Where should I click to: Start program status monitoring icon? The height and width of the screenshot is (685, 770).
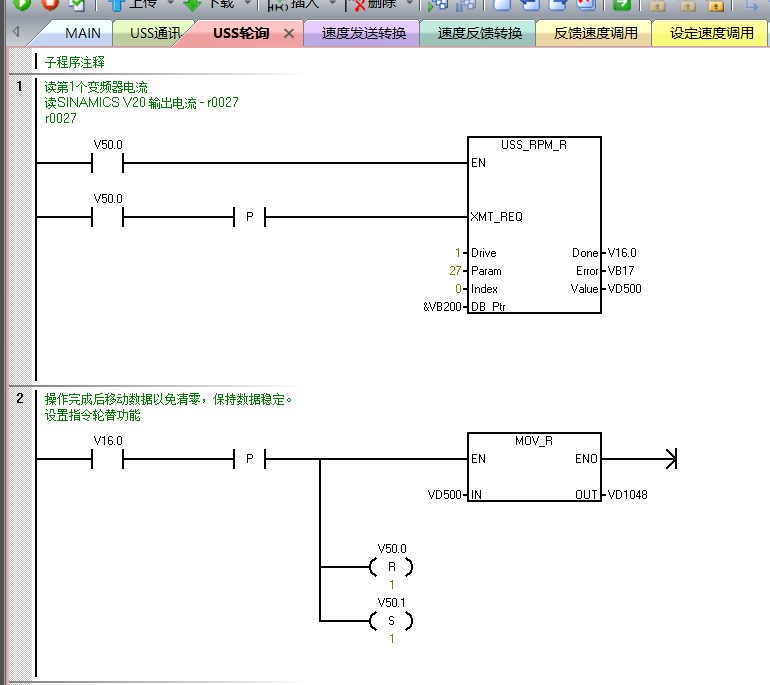pos(438,4)
